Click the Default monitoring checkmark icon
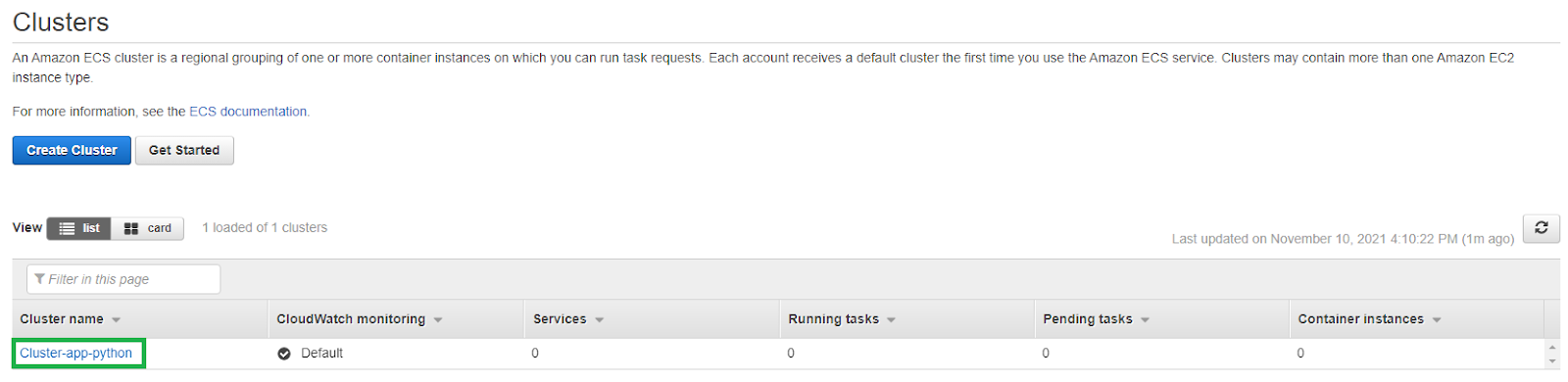This screenshot has height=382, width=1568. click(284, 354)
